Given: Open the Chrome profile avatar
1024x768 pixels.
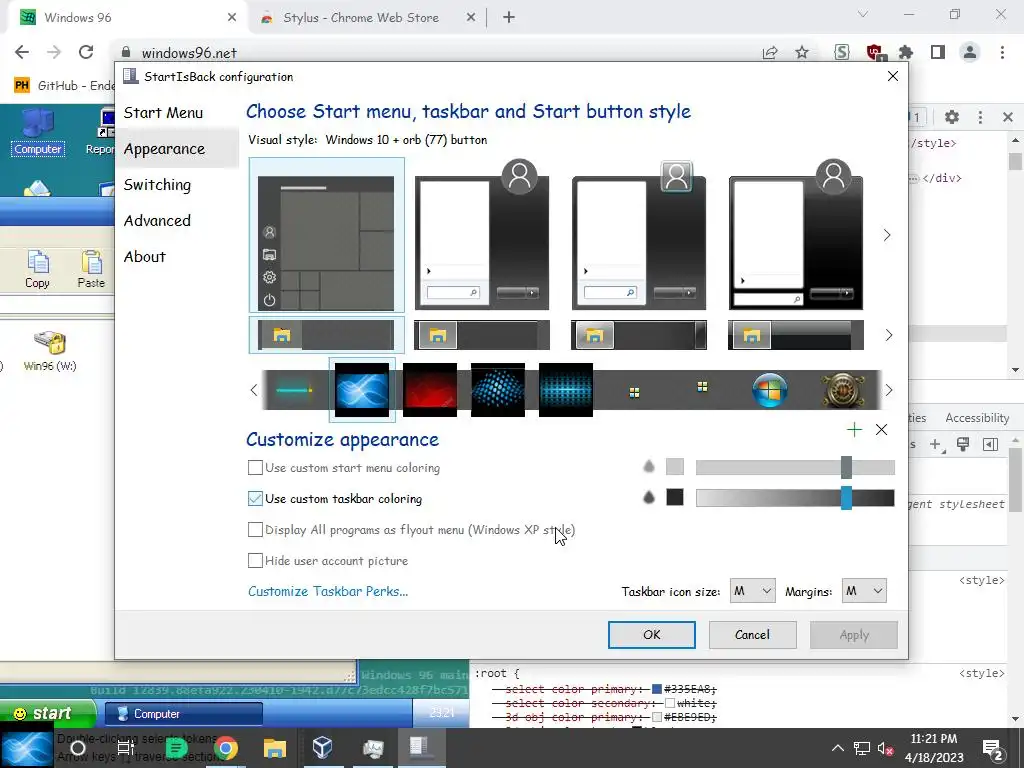Looking at the screenshot, I should point(970,52).
